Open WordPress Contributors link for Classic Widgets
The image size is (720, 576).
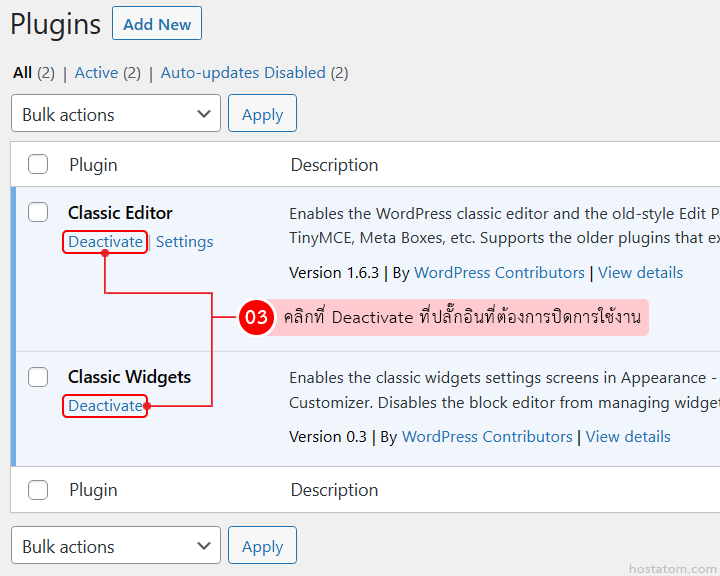[x=487, y=437]
